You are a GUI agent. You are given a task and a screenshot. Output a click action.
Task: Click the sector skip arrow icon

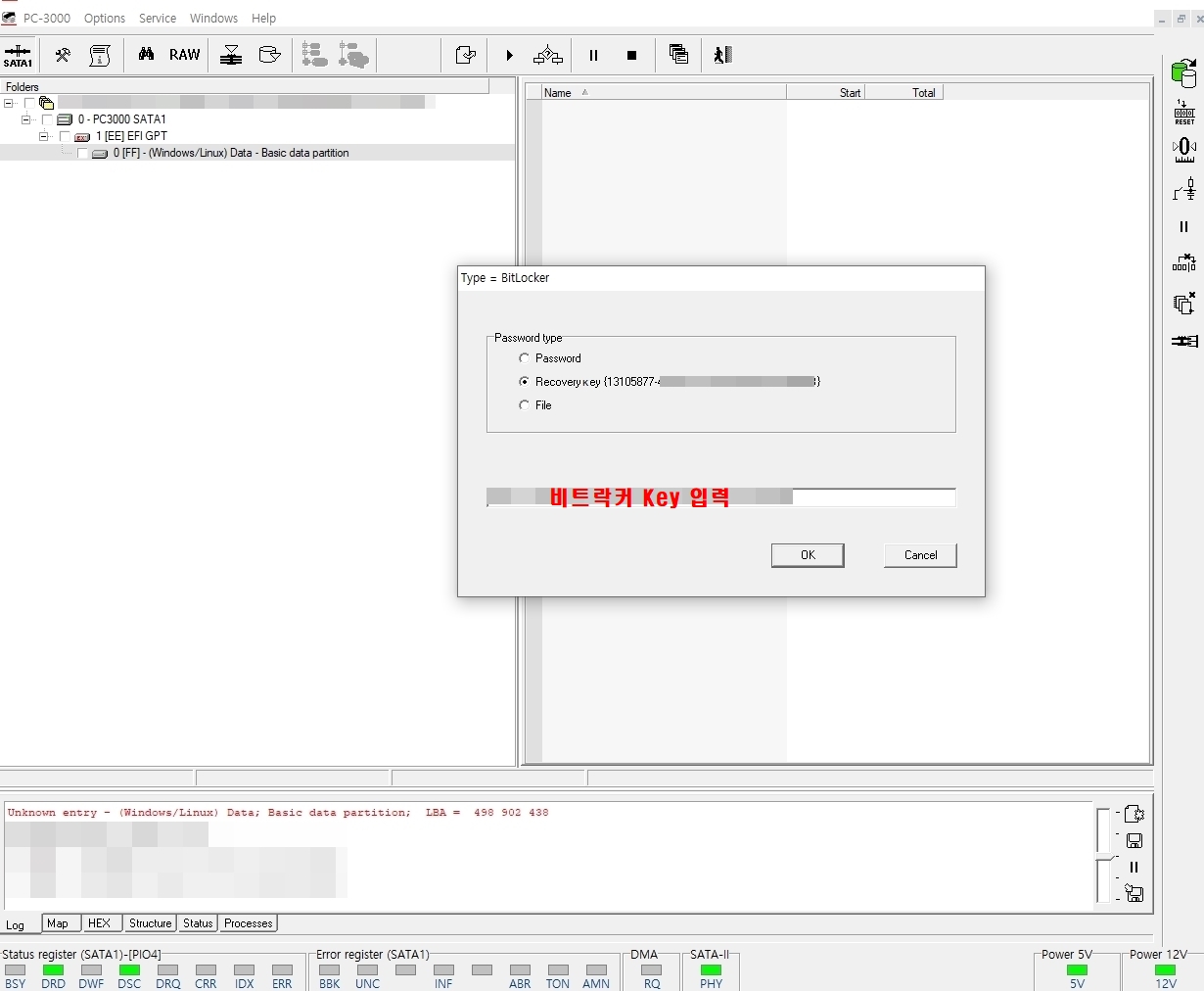click(x=1184, y=262)
